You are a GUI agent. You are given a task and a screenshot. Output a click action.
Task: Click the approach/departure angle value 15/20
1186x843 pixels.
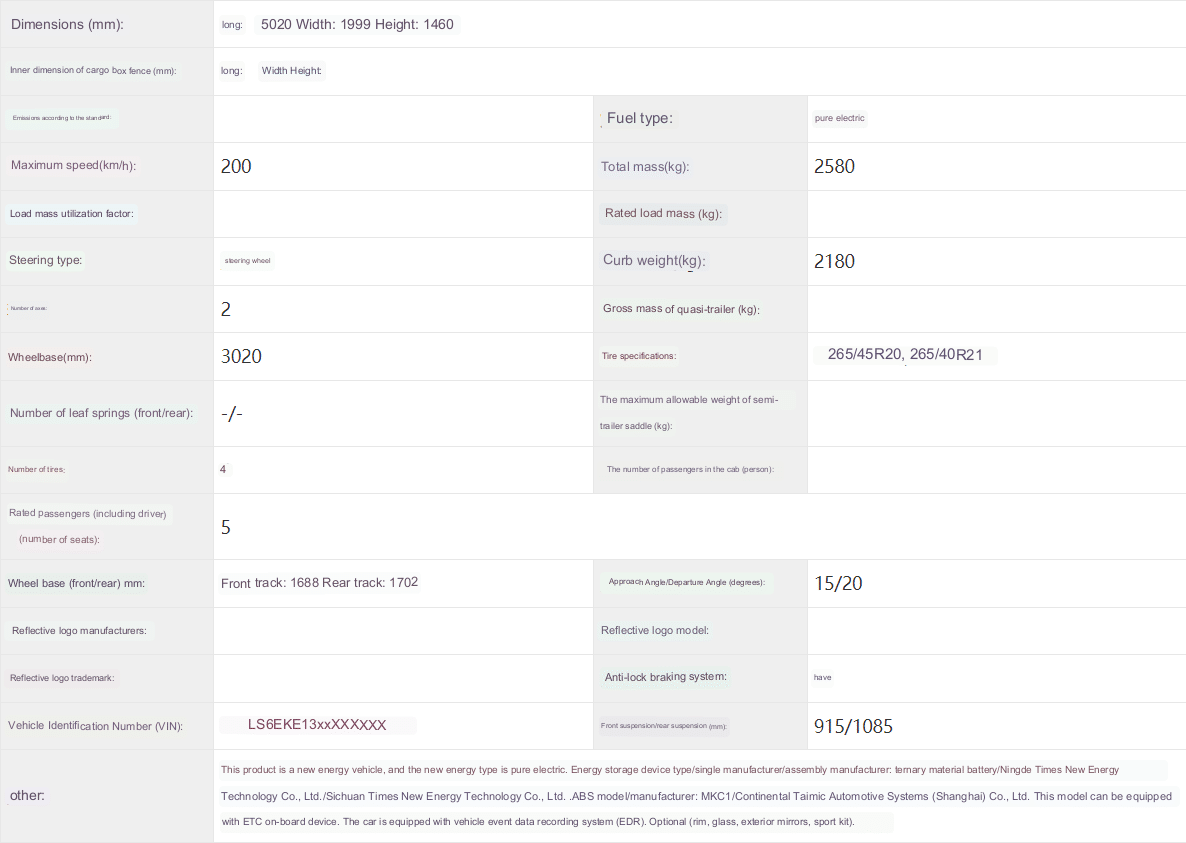[x=838, y=584]
